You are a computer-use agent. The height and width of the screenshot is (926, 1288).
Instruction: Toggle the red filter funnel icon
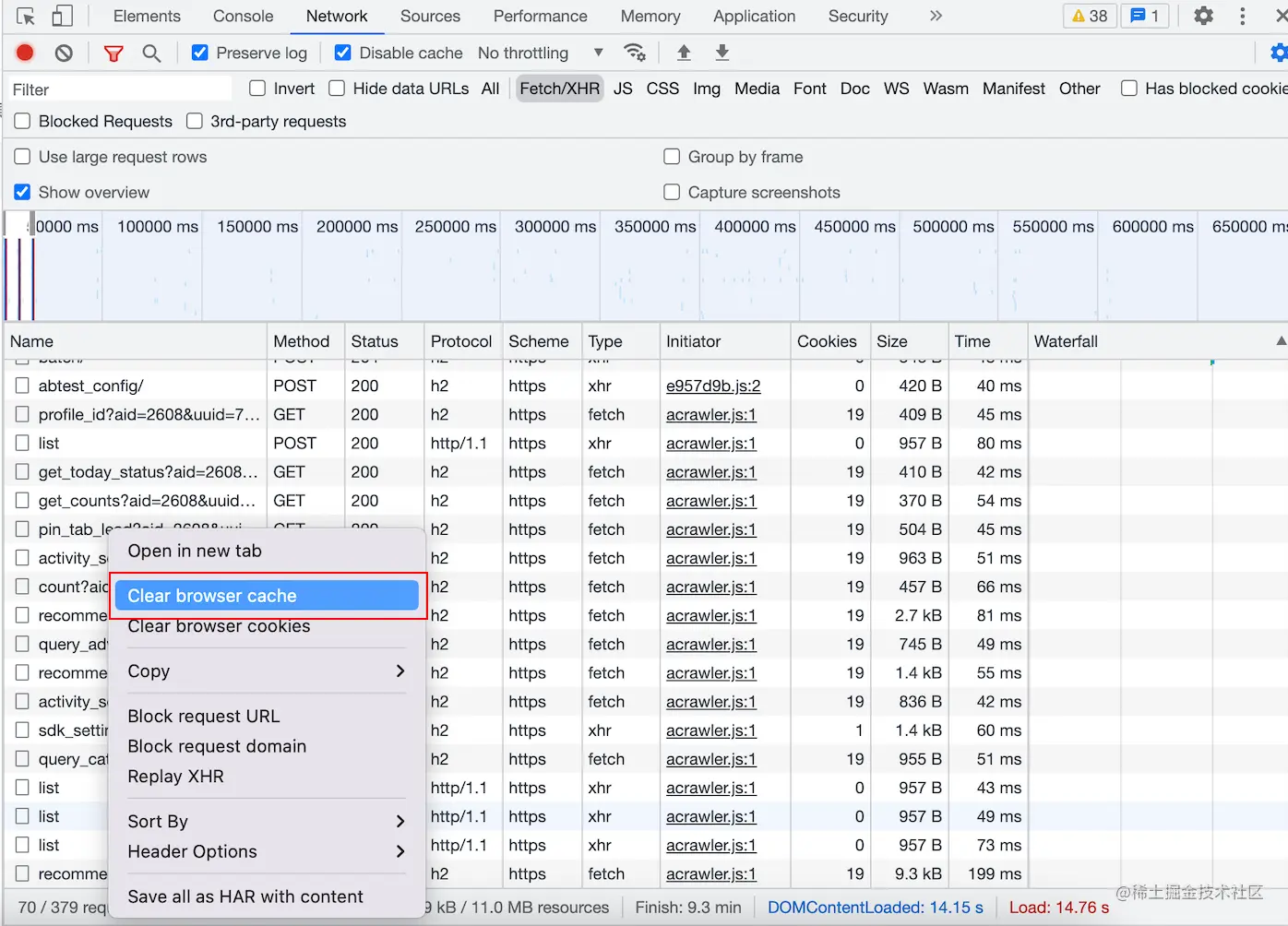113,53
